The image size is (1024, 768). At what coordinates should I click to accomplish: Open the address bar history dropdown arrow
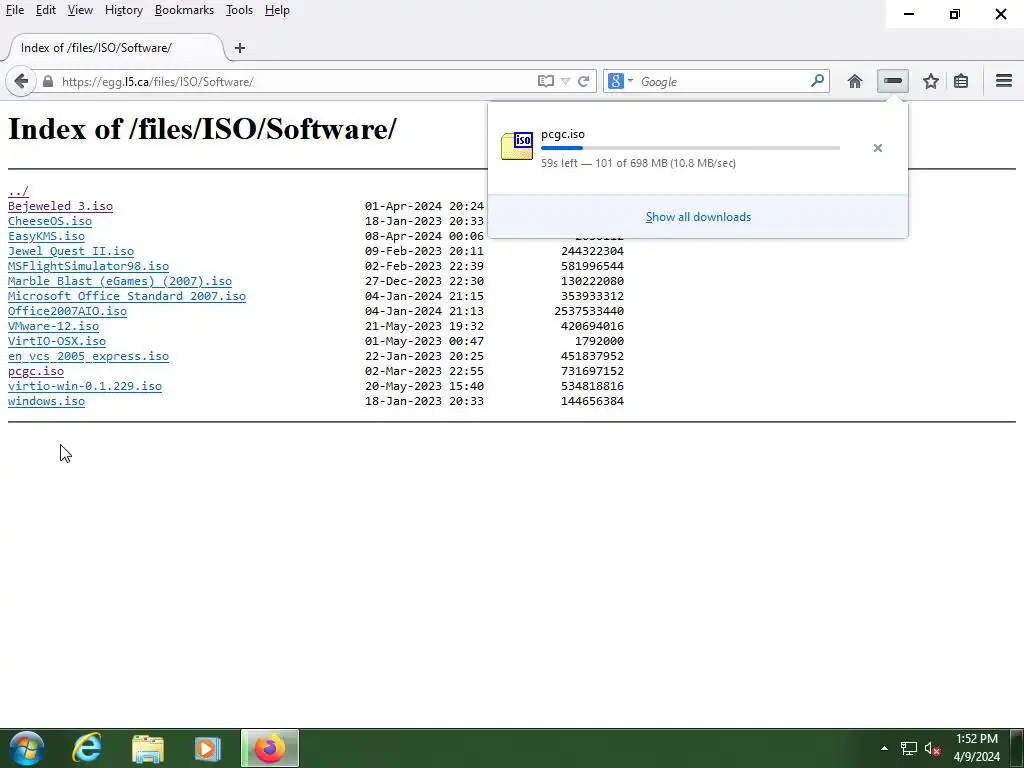tap(566, 82)
